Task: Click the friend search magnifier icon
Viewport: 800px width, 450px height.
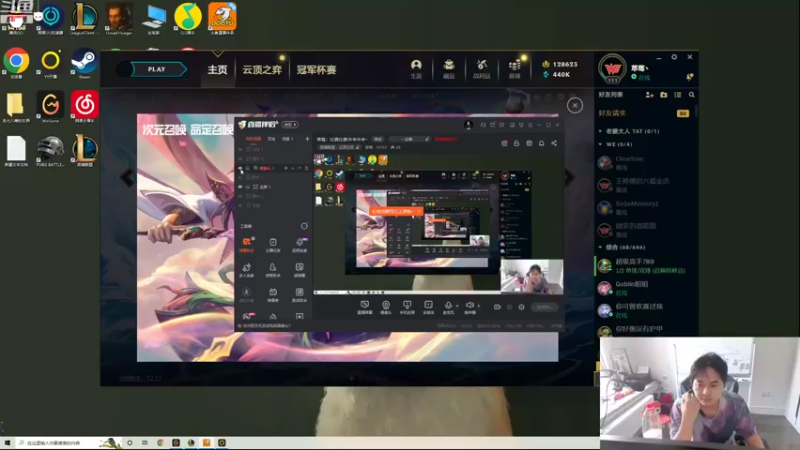Action: tap(691, 95)
